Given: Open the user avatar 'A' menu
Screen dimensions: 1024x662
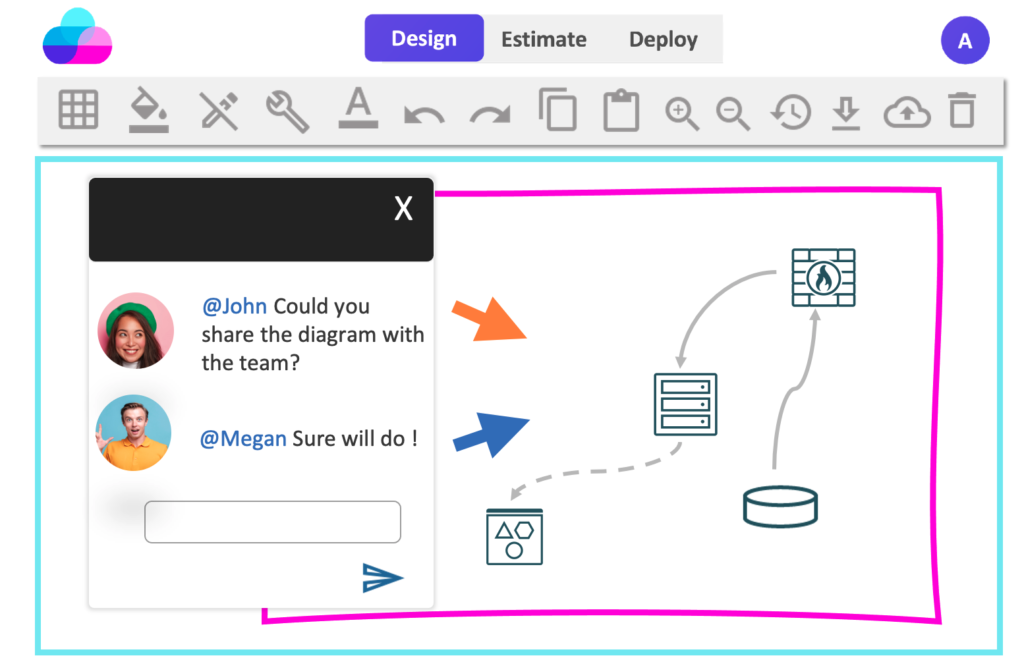Looking at the screenshot, I should (965, 40).
